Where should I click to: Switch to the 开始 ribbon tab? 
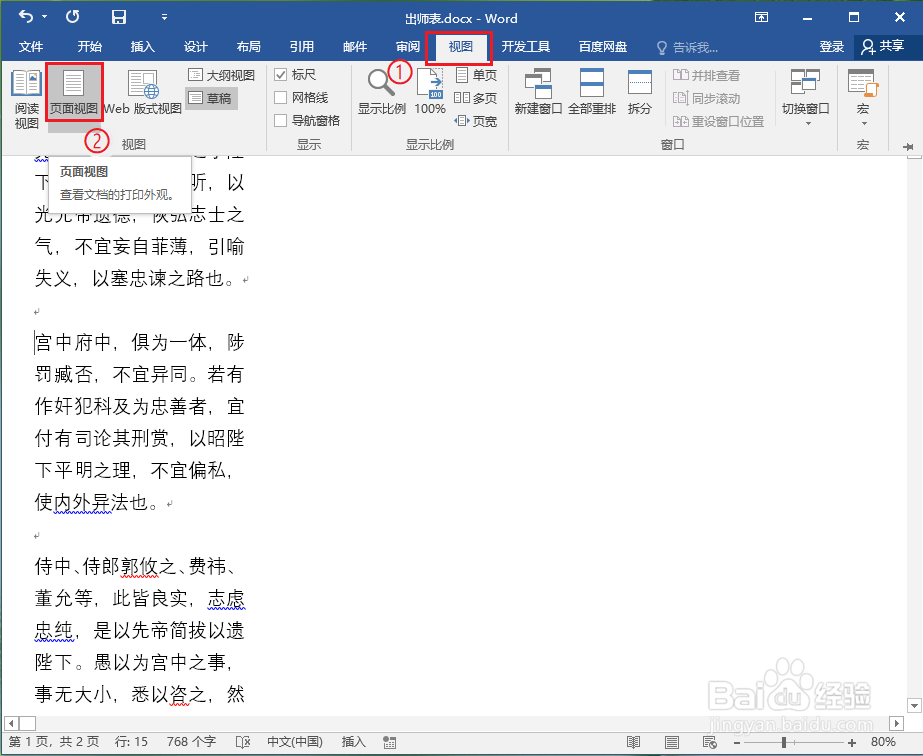88,47
